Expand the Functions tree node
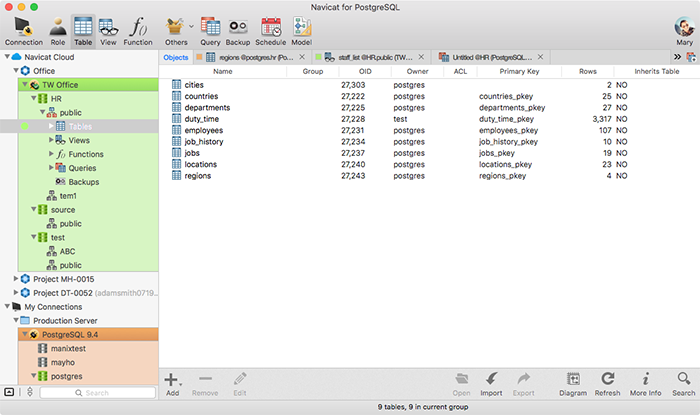700x415 pixels. (51, 154)
